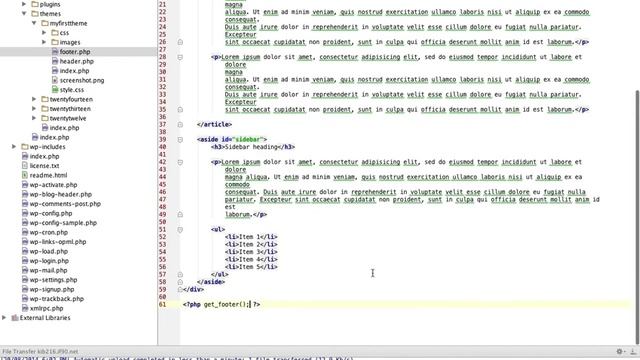Open wp-mail.php file
The width and height of the screenshot is (640, 360).
48,270
